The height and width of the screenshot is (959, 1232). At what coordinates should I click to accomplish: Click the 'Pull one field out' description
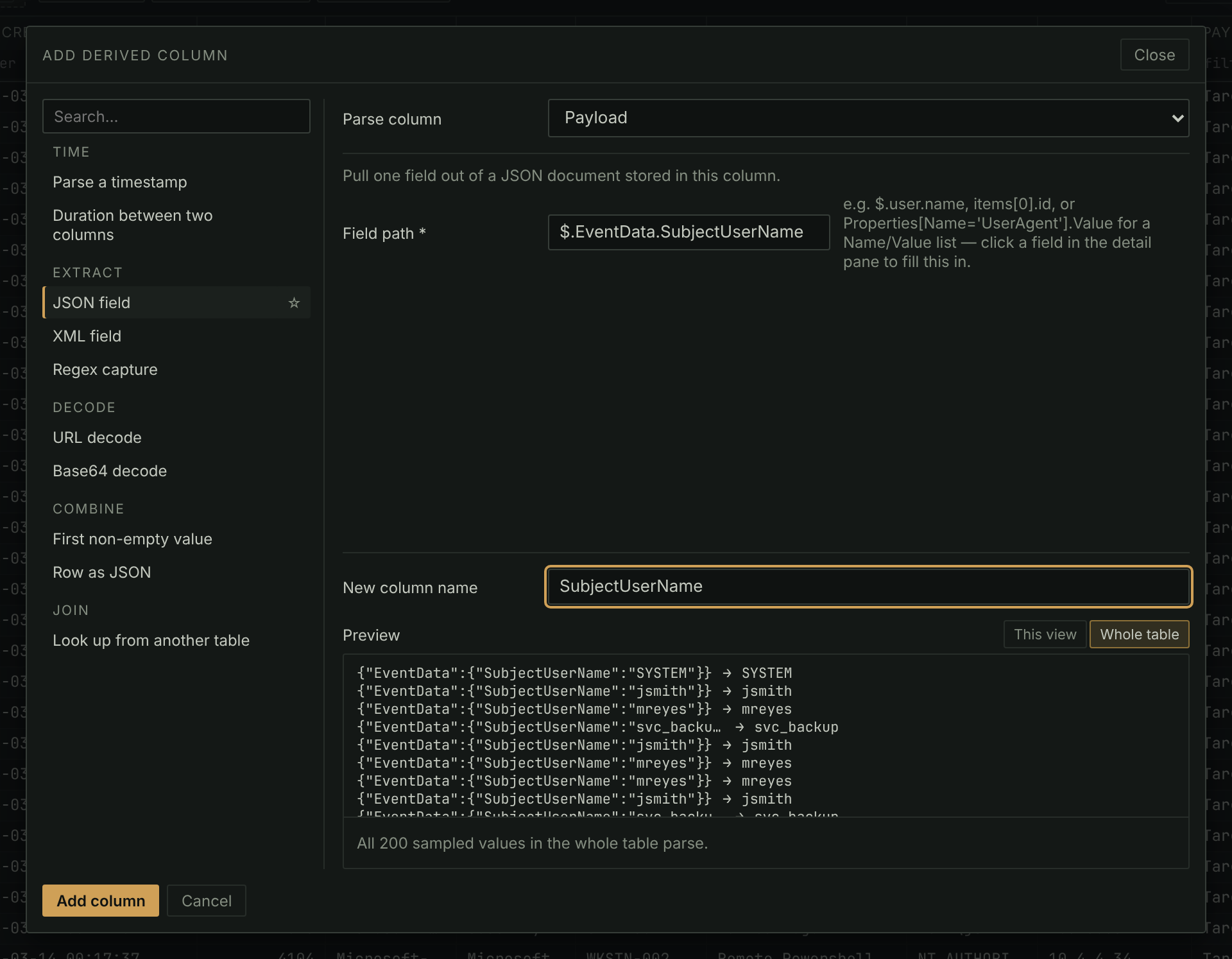pyautogui.click(x=561, y=176)
